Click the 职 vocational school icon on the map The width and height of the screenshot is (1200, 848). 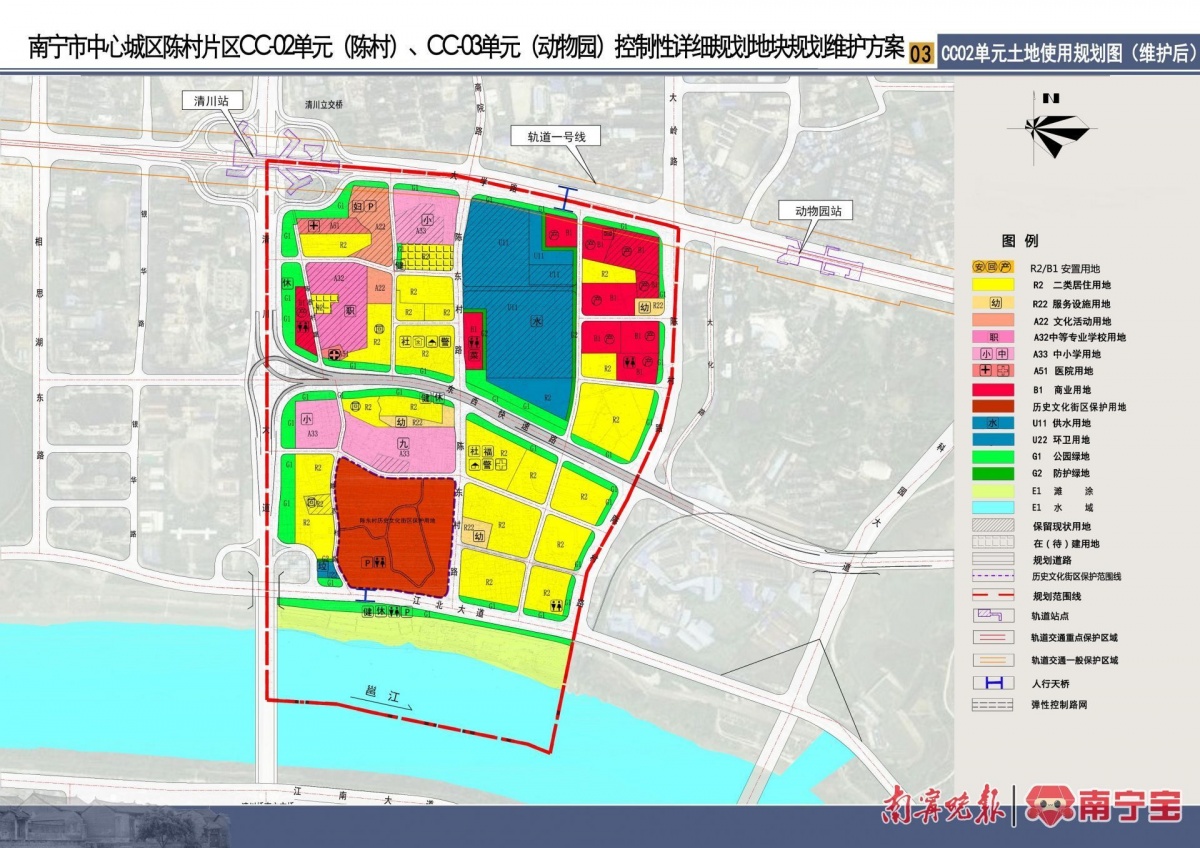tap(350, 311)
